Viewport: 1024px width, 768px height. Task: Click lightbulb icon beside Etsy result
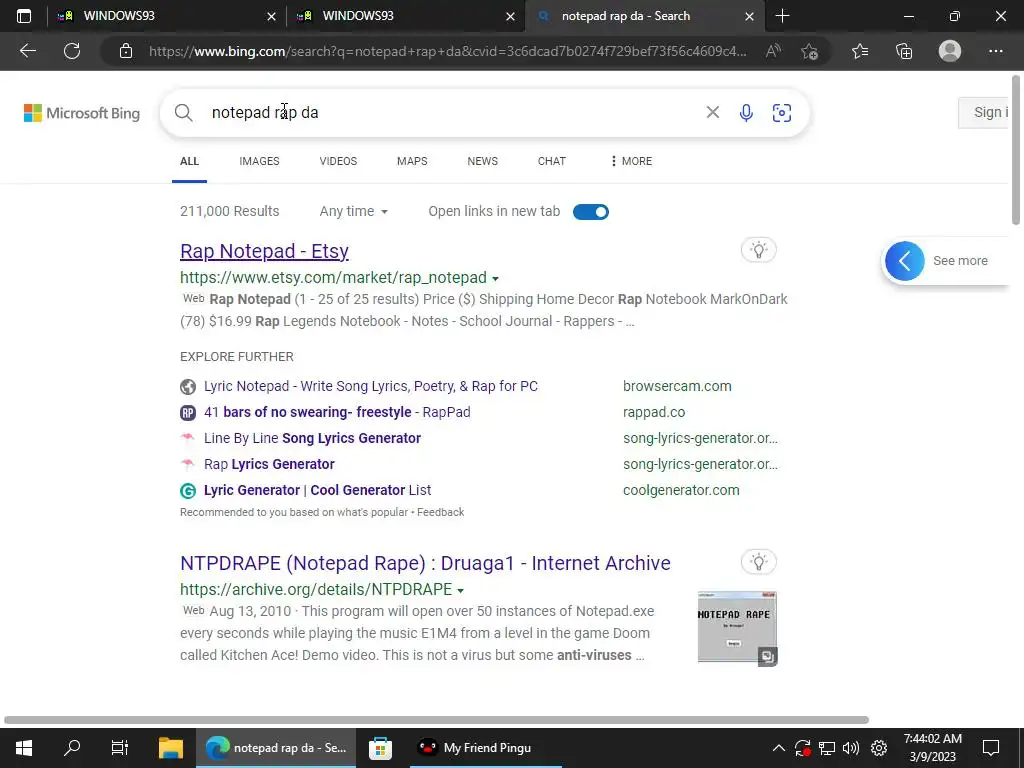coord(758,250)
